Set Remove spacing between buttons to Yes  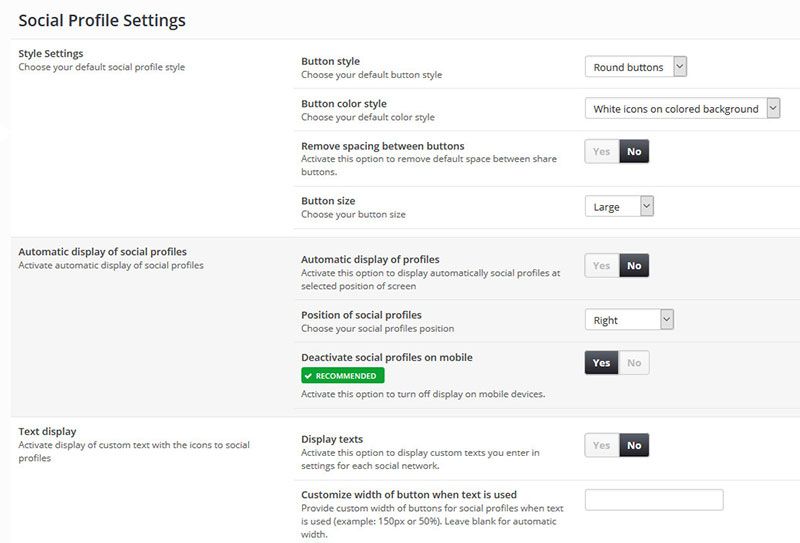pos(602,152)
